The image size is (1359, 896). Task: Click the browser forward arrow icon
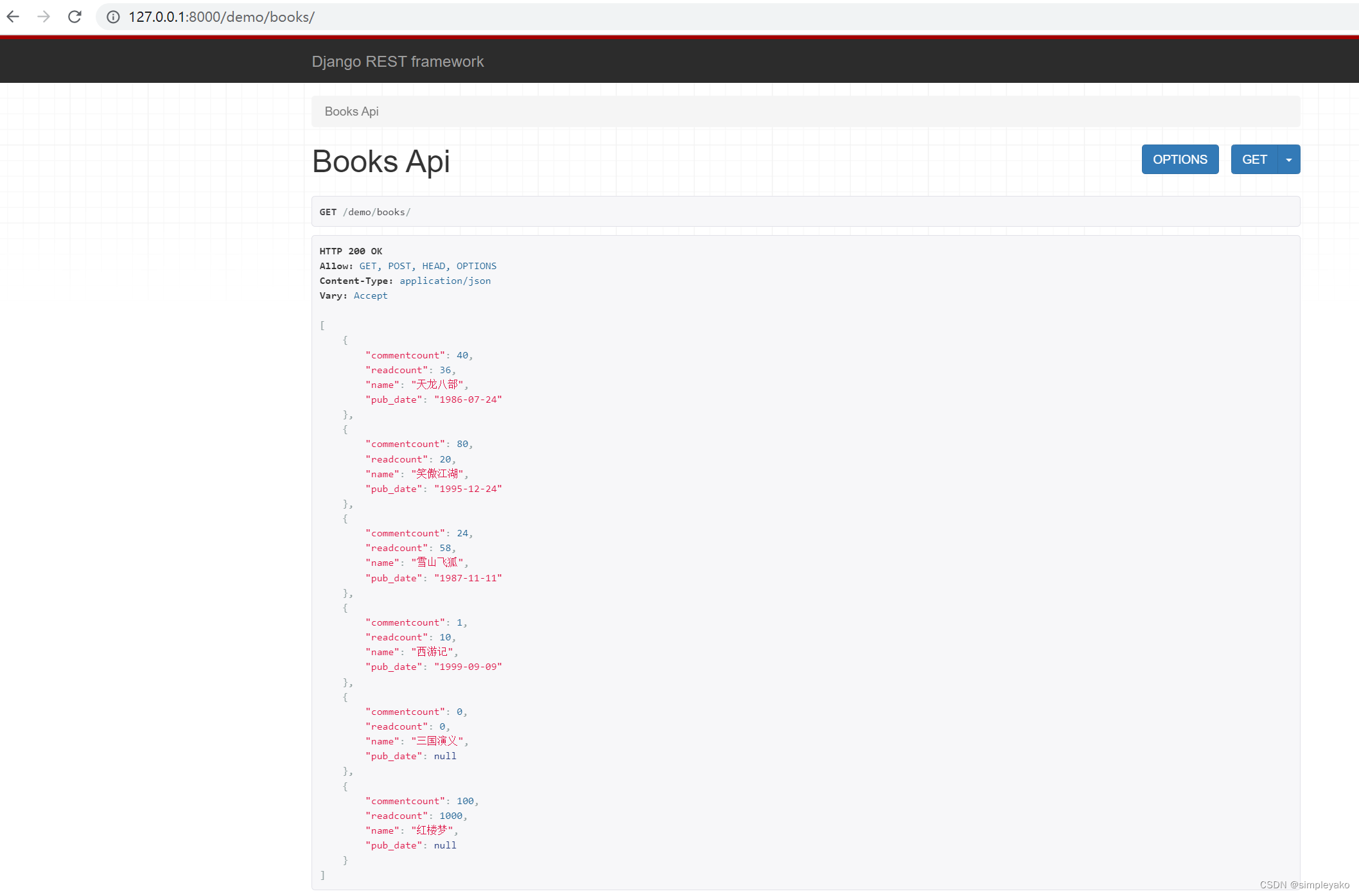(44, 17)
